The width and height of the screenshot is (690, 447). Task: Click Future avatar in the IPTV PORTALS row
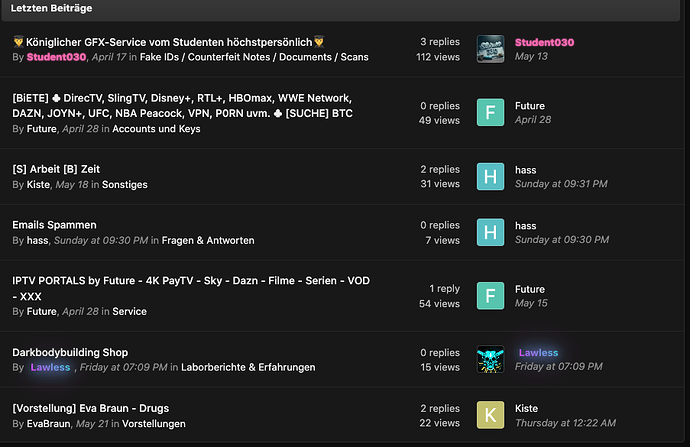[x=490, y=296]
